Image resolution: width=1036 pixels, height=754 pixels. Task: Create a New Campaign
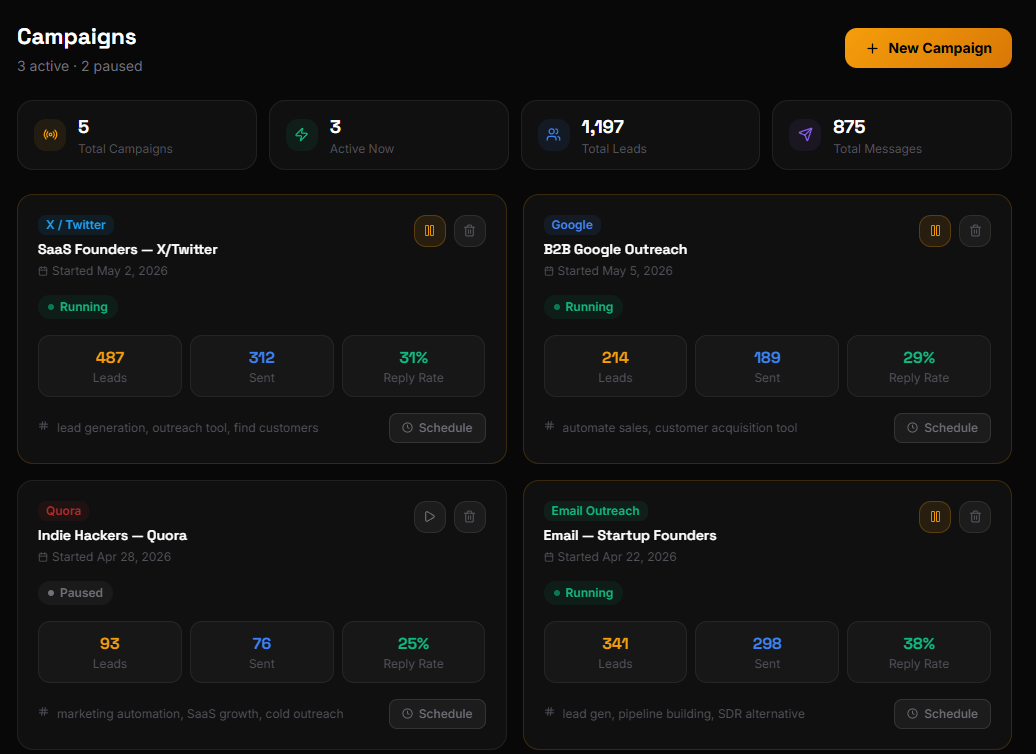(928, 48)
